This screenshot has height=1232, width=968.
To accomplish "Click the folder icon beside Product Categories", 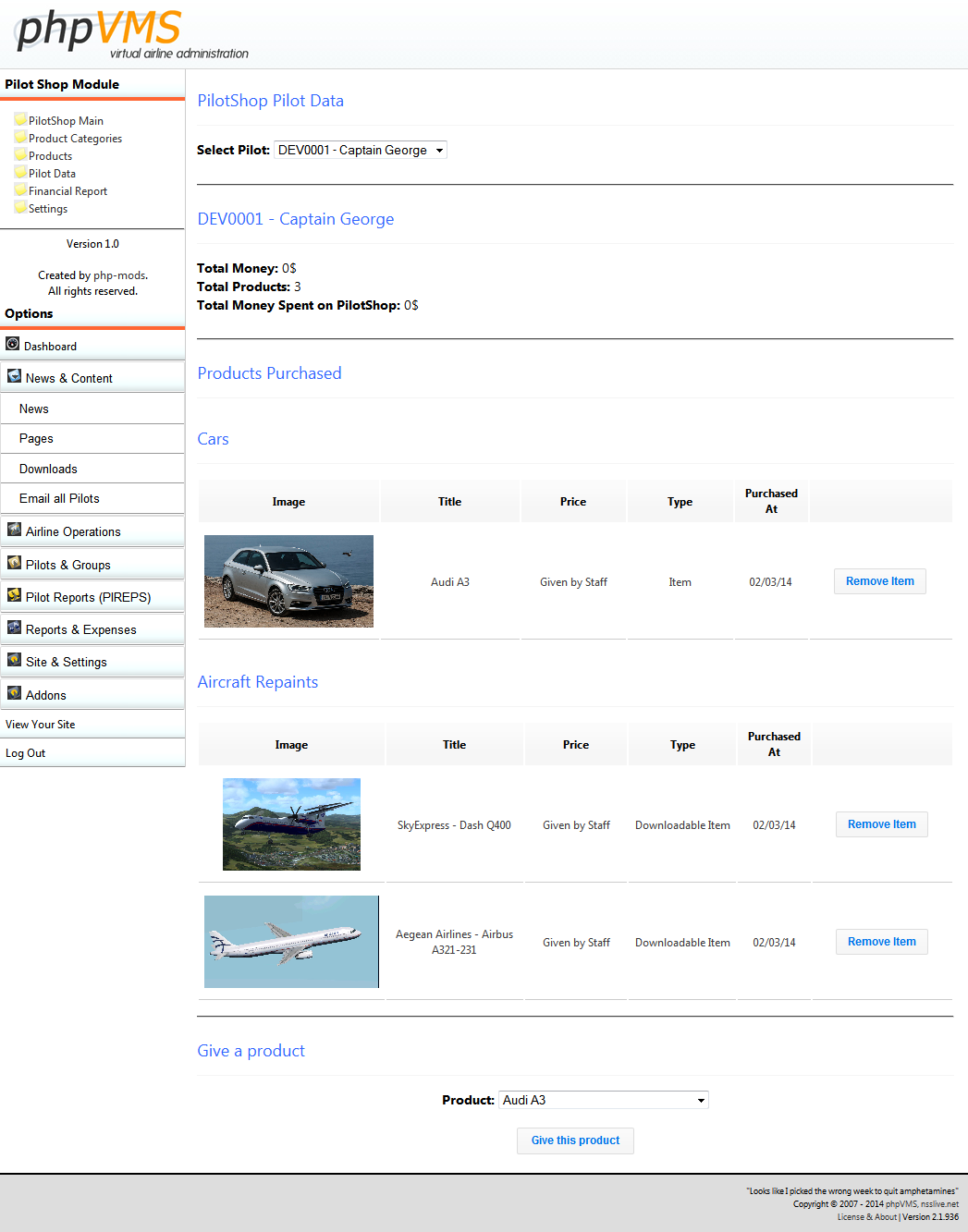I will (20, 138).
